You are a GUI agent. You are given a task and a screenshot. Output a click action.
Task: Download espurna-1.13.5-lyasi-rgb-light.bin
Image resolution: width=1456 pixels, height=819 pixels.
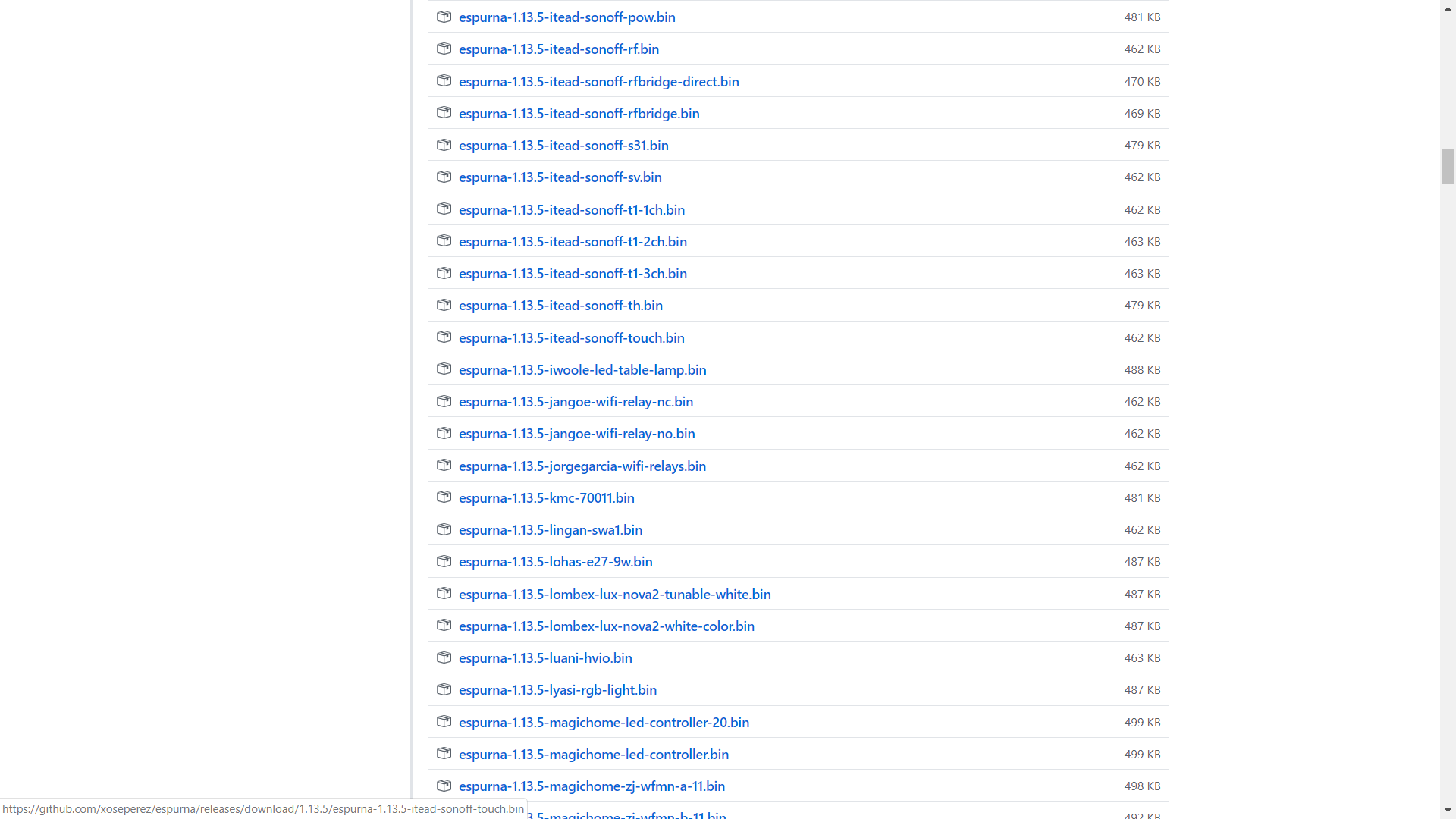point(557,690)
